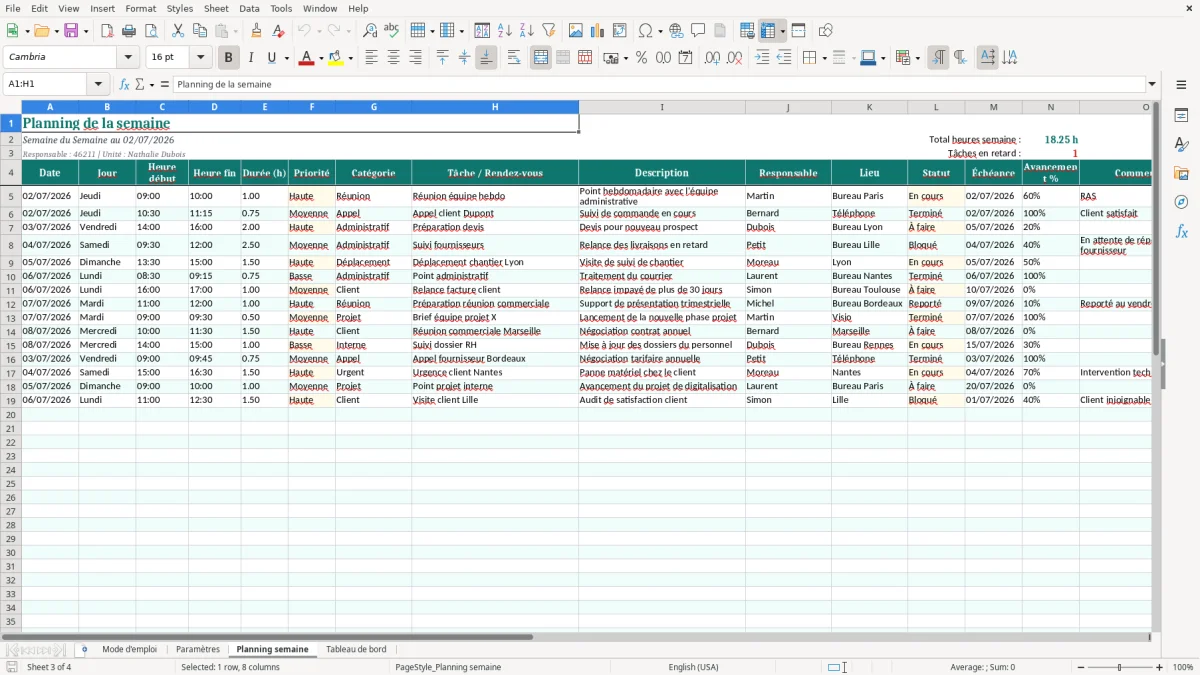Open Conditional Formatting dropdown arrow
The width and height of the screenshot is (1200, 675).
[x=917, y=58]
